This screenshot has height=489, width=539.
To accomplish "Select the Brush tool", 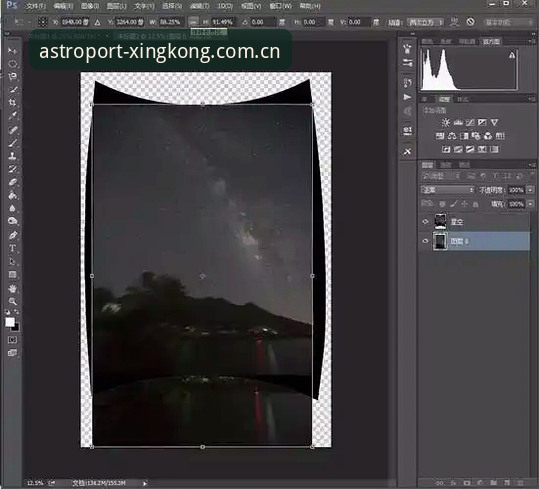I will click(x=13, y=143).
